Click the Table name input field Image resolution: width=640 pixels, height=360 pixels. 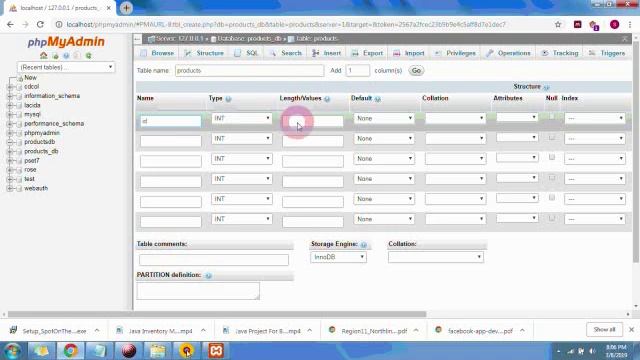pyautogui.click(x=249, y=71)
